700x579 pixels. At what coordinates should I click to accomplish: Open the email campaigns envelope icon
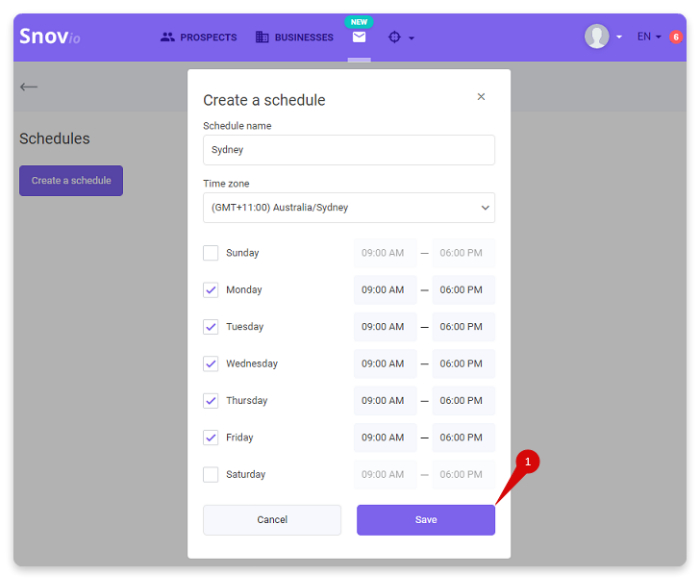[359, 37]
